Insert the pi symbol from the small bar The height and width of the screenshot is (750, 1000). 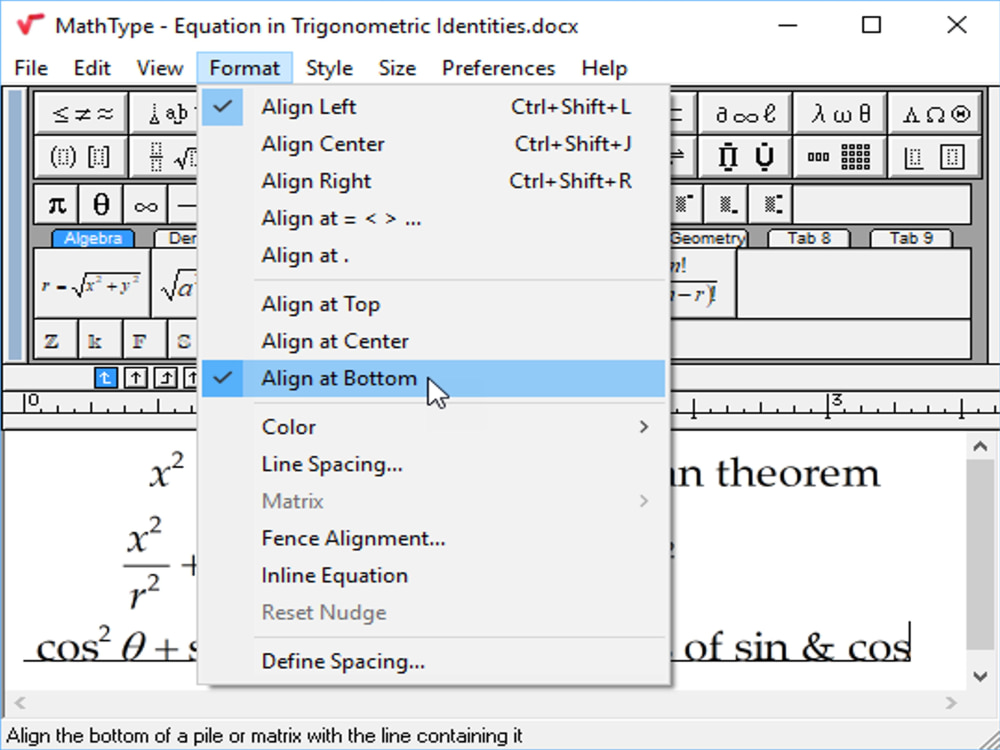click(x=56, y=205)
